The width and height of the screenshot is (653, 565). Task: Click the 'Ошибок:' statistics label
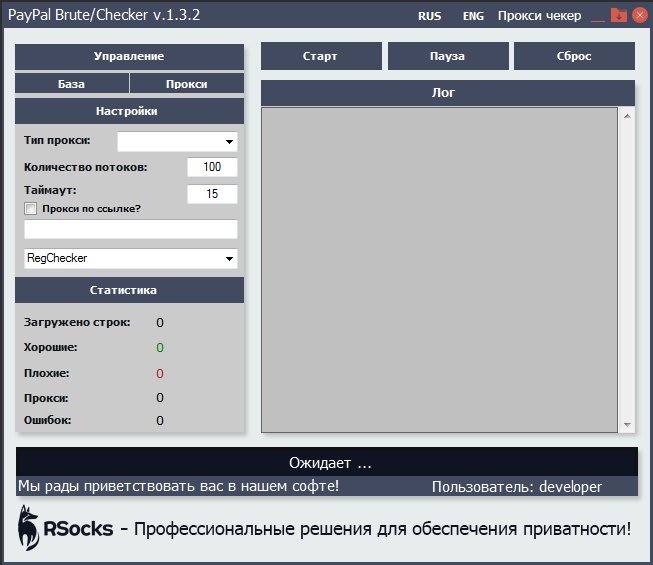47,421
